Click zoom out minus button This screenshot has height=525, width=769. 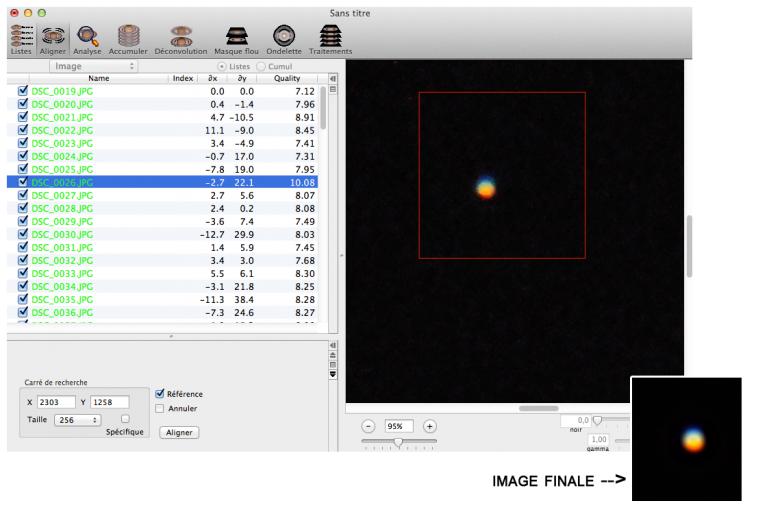[x=368, y=426]
